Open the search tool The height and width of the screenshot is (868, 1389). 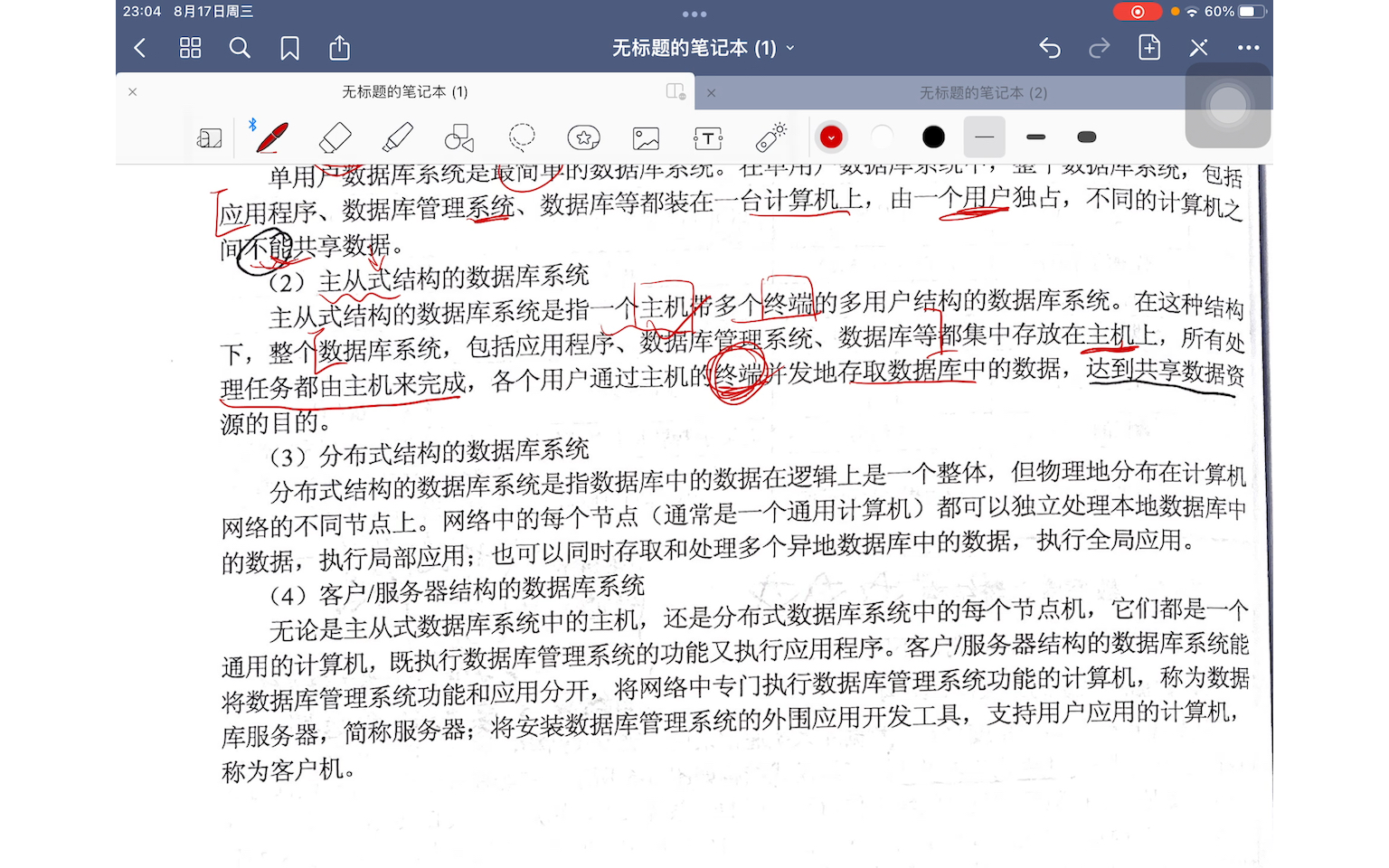point(240,48)
